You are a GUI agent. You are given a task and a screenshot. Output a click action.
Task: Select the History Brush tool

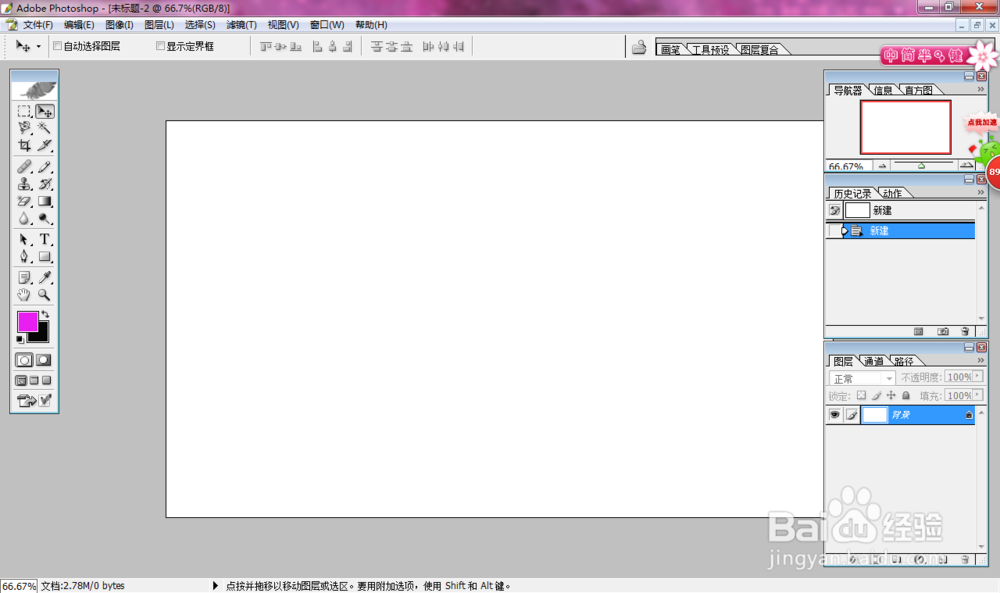point(45,184)
